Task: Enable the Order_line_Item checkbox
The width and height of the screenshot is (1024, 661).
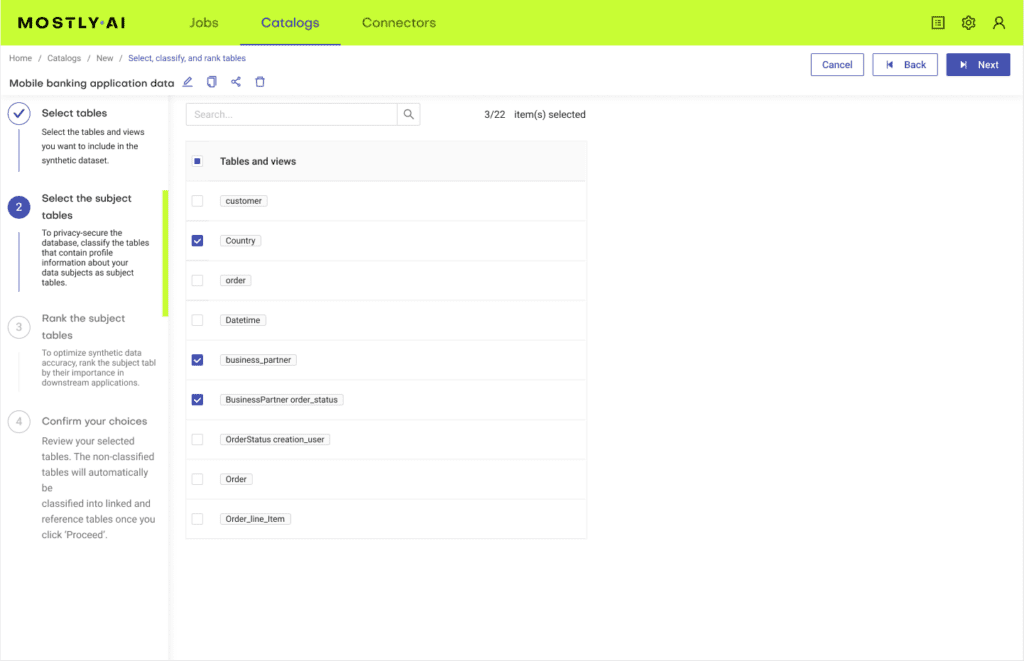Action: [x=197, y=519]
